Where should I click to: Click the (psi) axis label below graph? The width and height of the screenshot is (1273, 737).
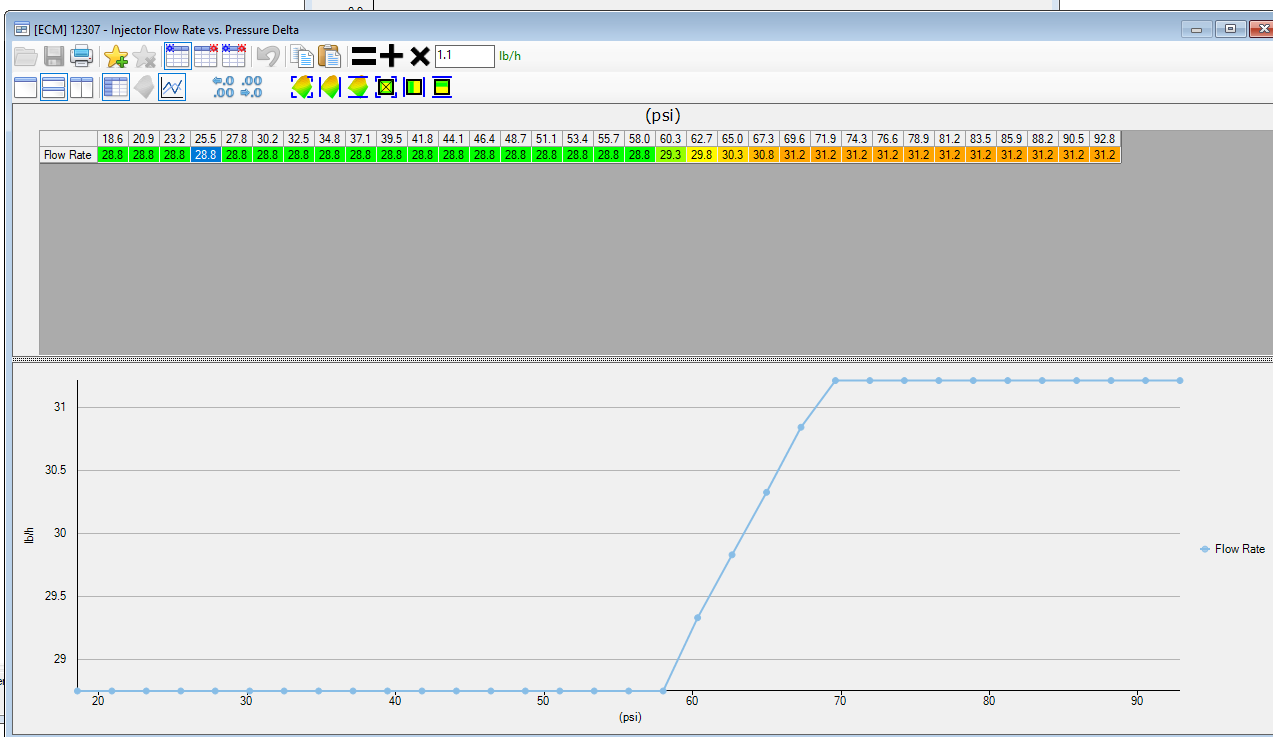pyautogui.click(x=629, y=717)
